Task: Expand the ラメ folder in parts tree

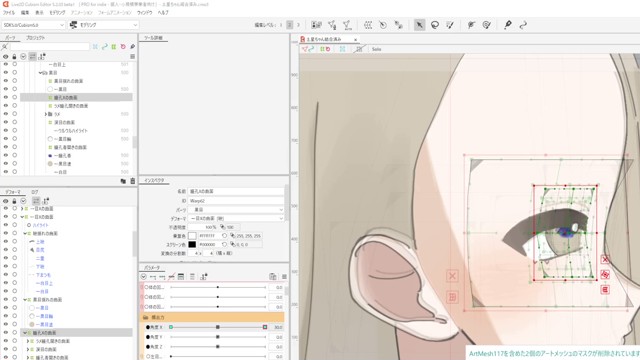Action: [x=46, y=114]
